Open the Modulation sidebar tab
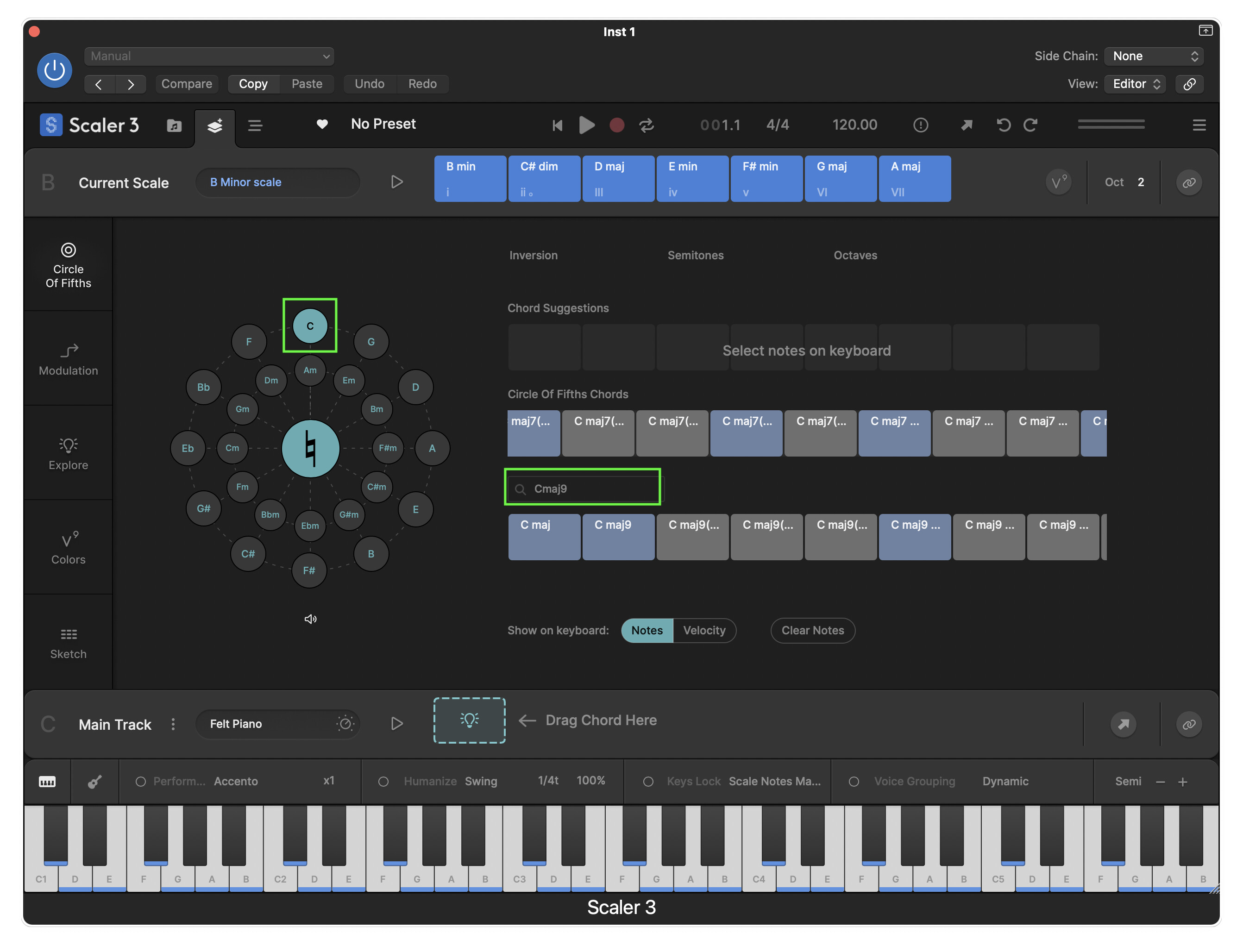The height and width of the screenshot is (952, 1243). point(68,359)
